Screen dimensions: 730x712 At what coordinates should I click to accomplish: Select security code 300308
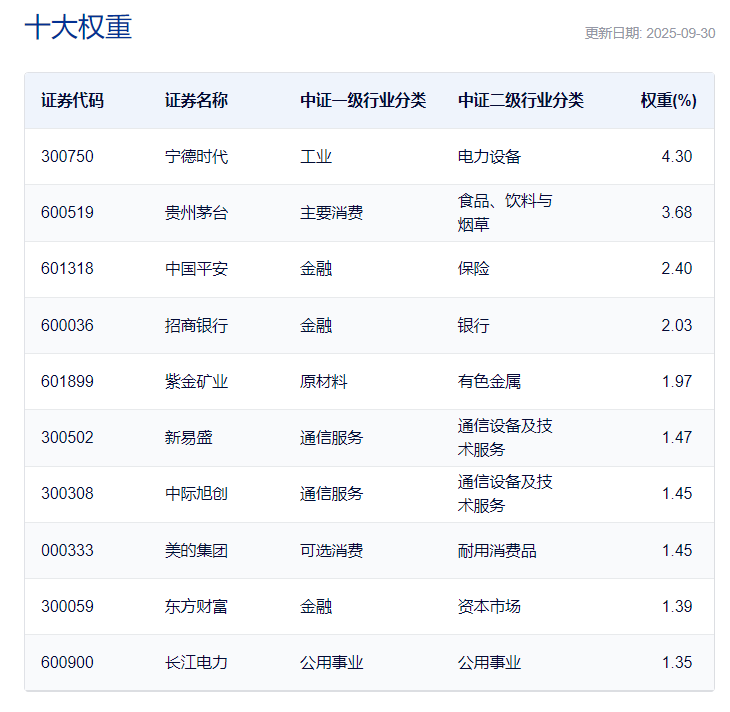click(67, 494)
